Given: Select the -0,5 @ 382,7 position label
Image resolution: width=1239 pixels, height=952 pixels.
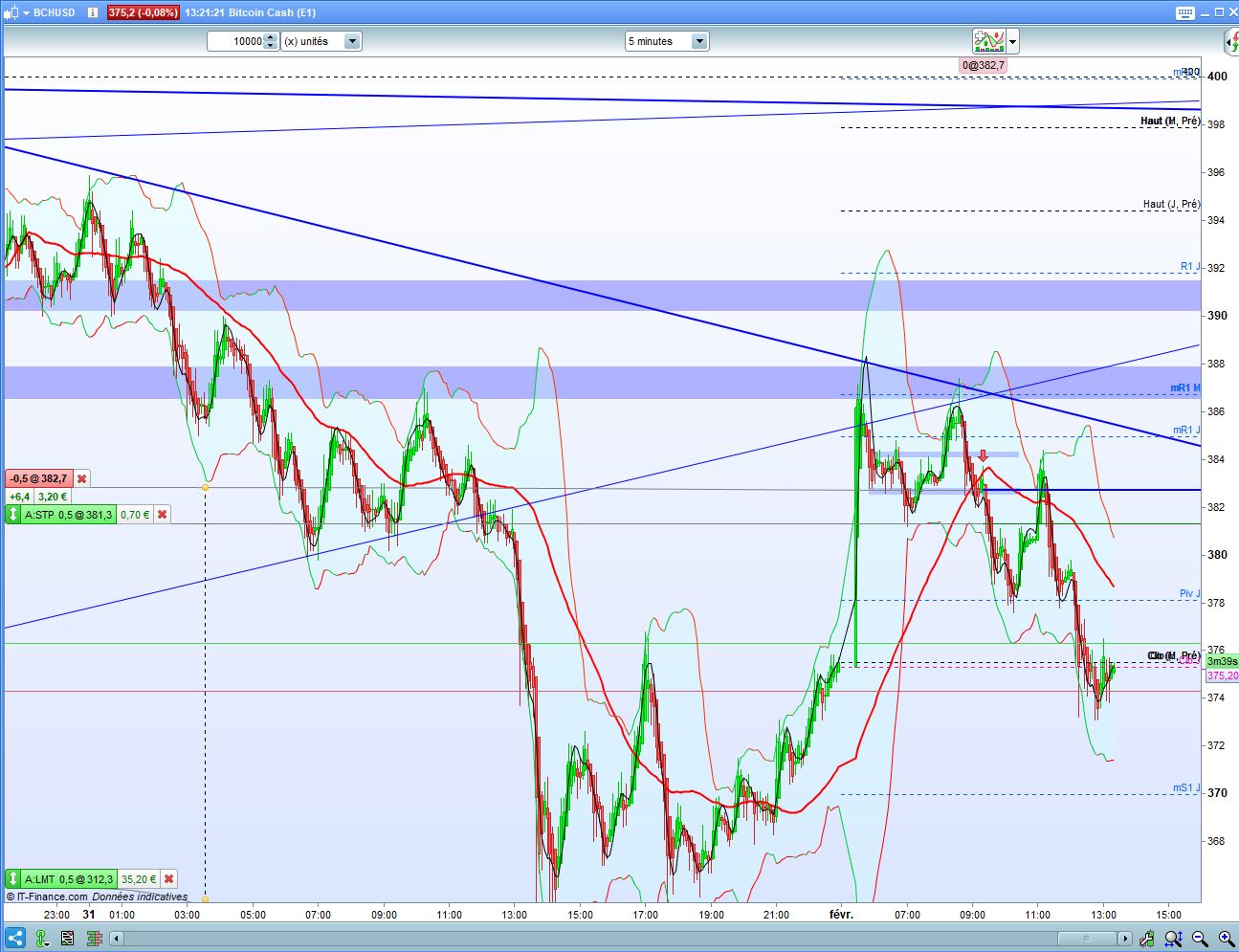Looking at the screenshot, I should tap(39, 478).
